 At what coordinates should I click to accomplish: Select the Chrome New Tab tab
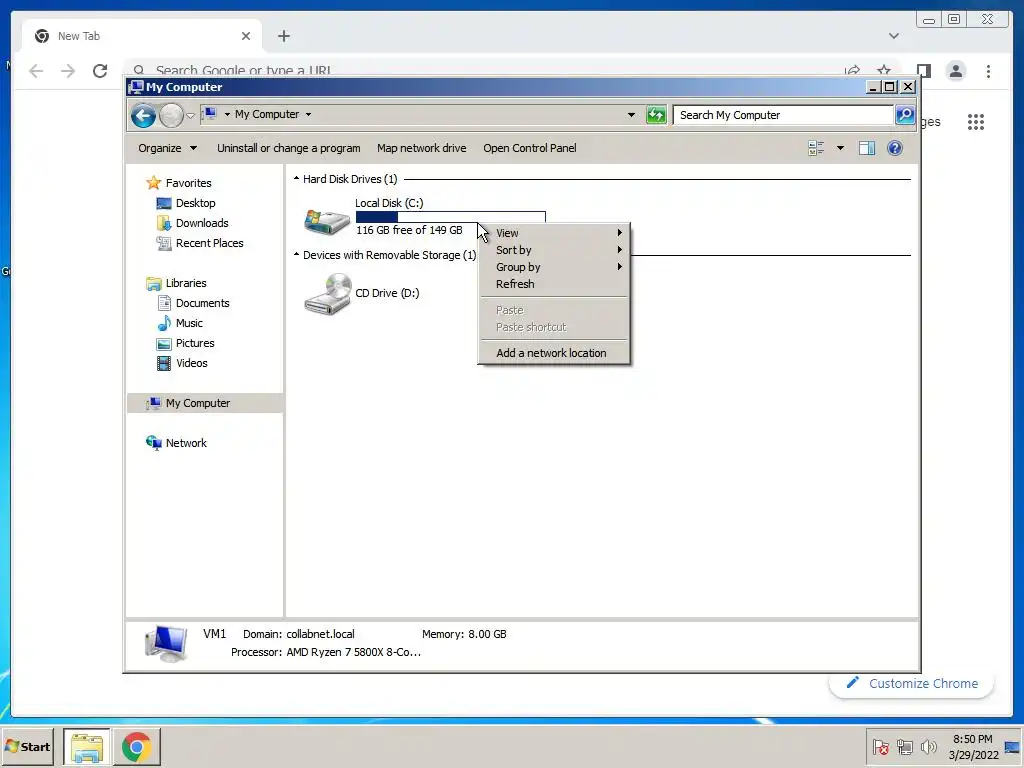(142, 36)
